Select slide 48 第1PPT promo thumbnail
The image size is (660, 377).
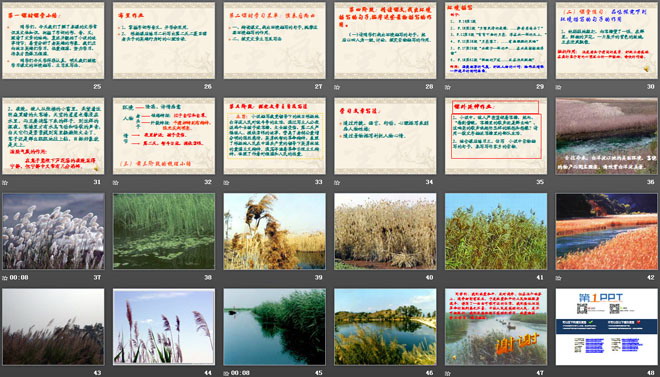[x=607, y=327]
